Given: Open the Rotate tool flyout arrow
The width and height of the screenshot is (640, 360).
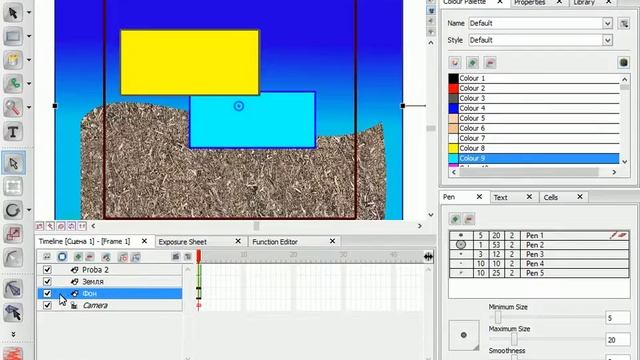Looking at the screenshot, I should pyautogui.click(x=29, y=210).
